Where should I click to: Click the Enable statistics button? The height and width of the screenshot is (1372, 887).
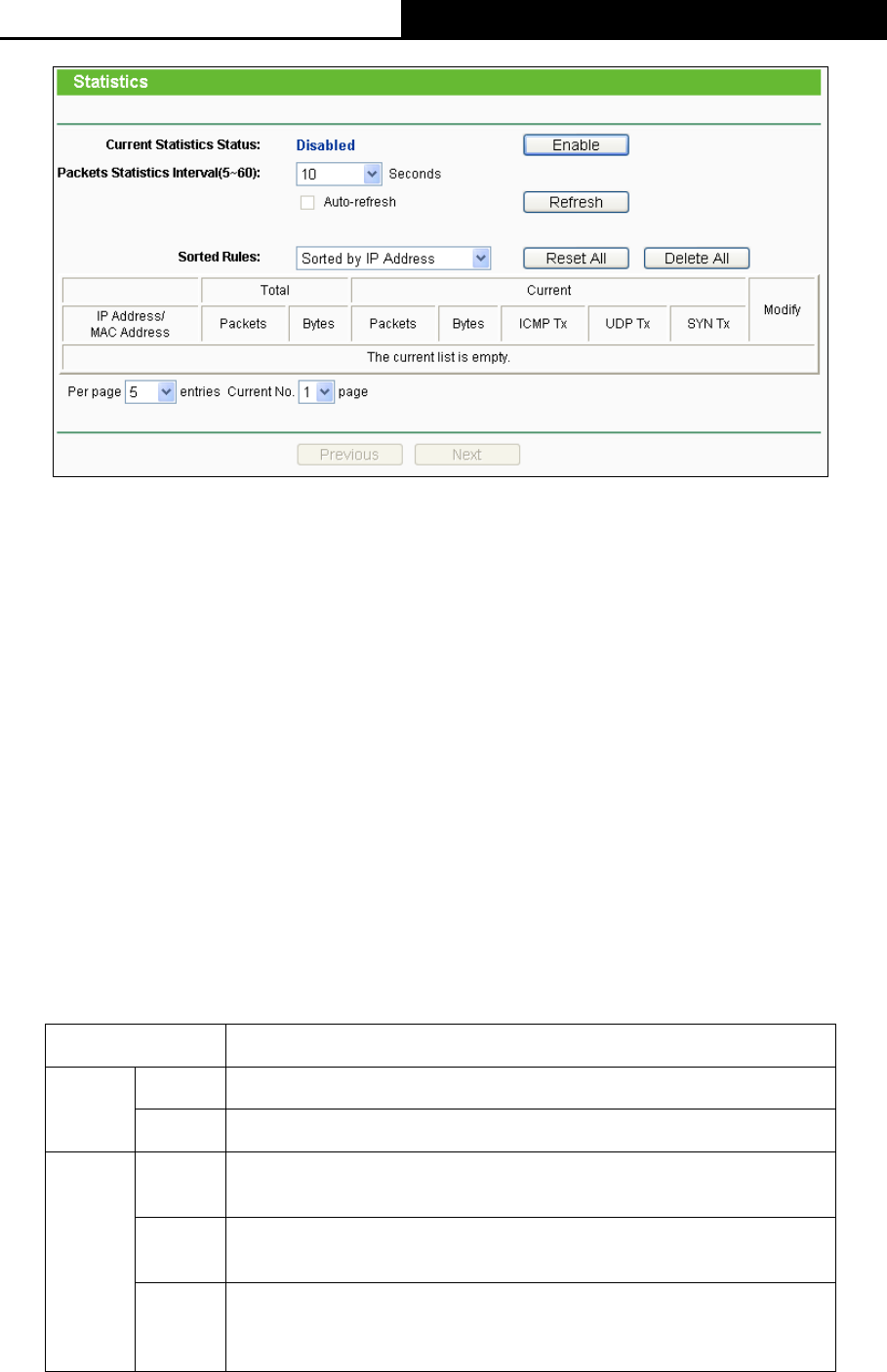point(576,145)
